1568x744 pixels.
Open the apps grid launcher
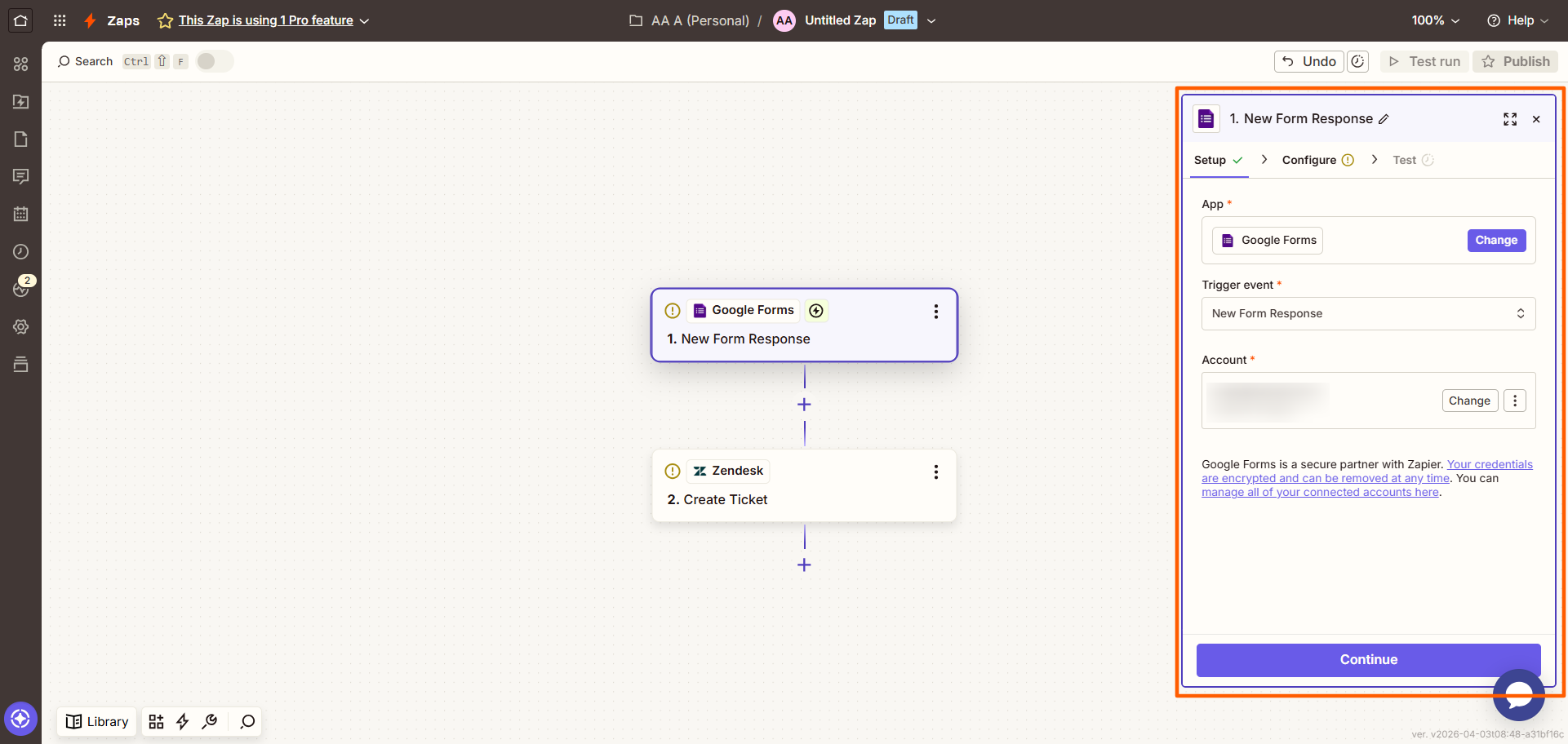(60, 20)
